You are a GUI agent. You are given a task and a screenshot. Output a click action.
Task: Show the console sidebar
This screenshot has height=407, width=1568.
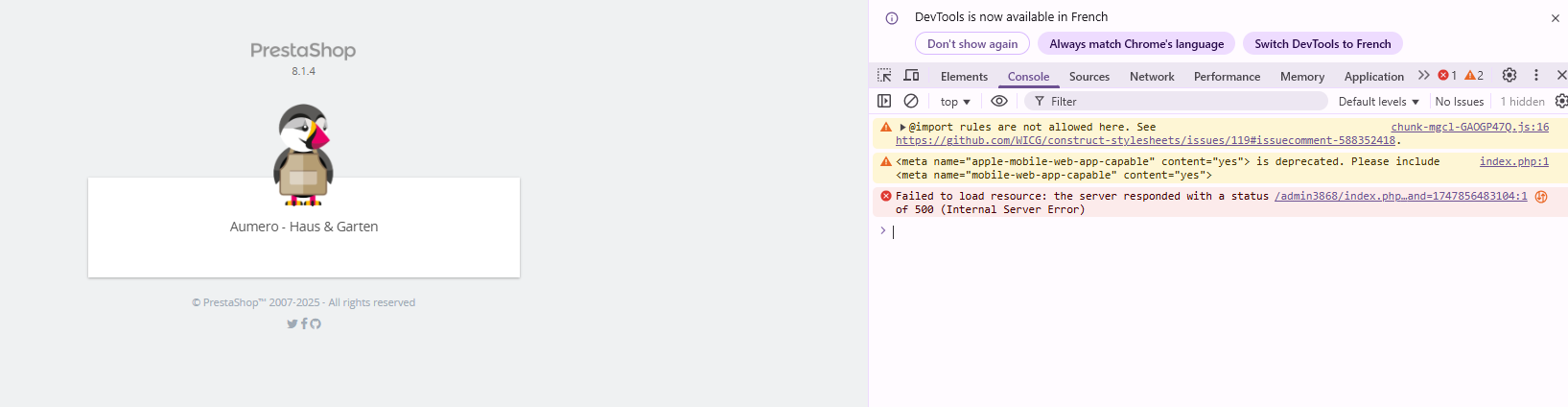tap(884, 101)
